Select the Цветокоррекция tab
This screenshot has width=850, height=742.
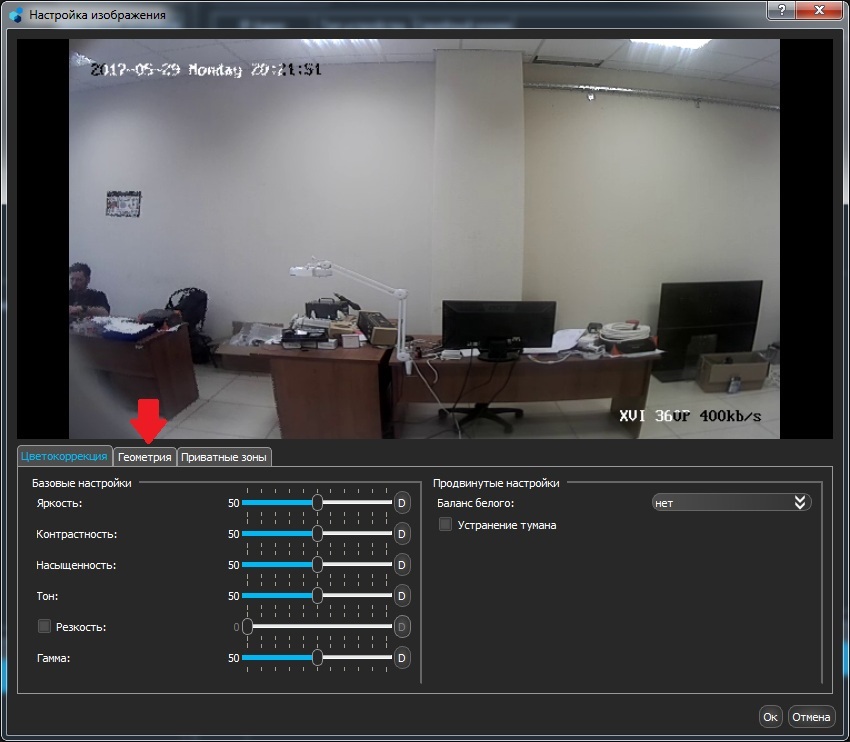pos(64,457)
